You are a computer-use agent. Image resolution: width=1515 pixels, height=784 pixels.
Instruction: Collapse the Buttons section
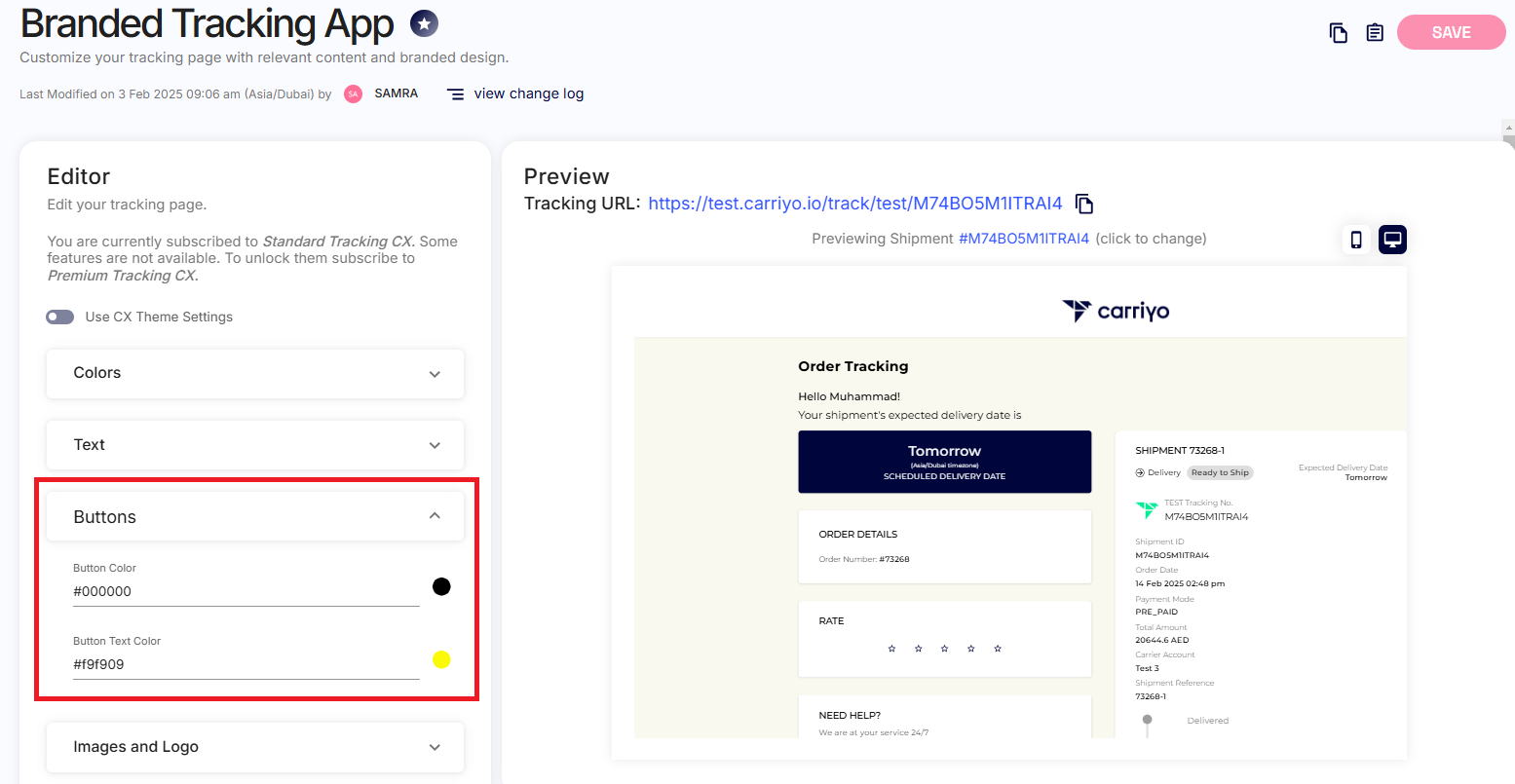pos(255,516)
